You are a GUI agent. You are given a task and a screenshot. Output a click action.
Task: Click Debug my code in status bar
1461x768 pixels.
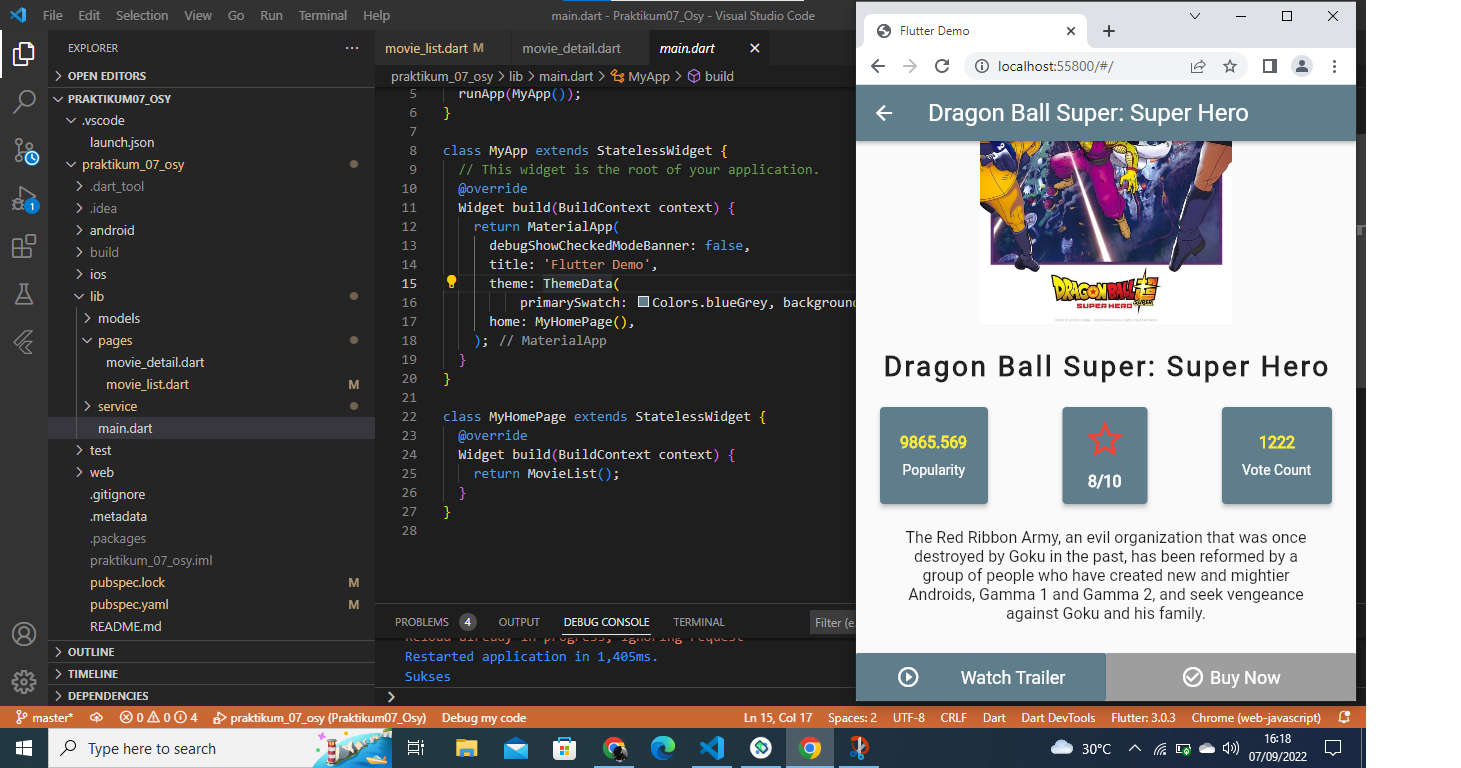(484, 717)
